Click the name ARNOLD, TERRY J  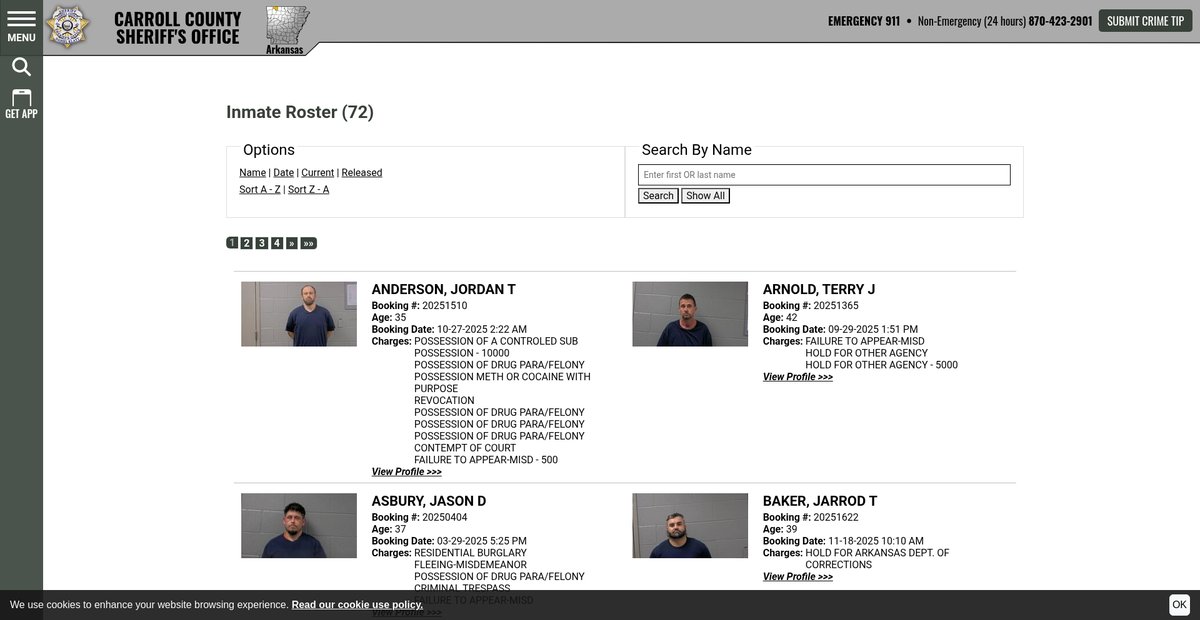(x=819, y=290)
